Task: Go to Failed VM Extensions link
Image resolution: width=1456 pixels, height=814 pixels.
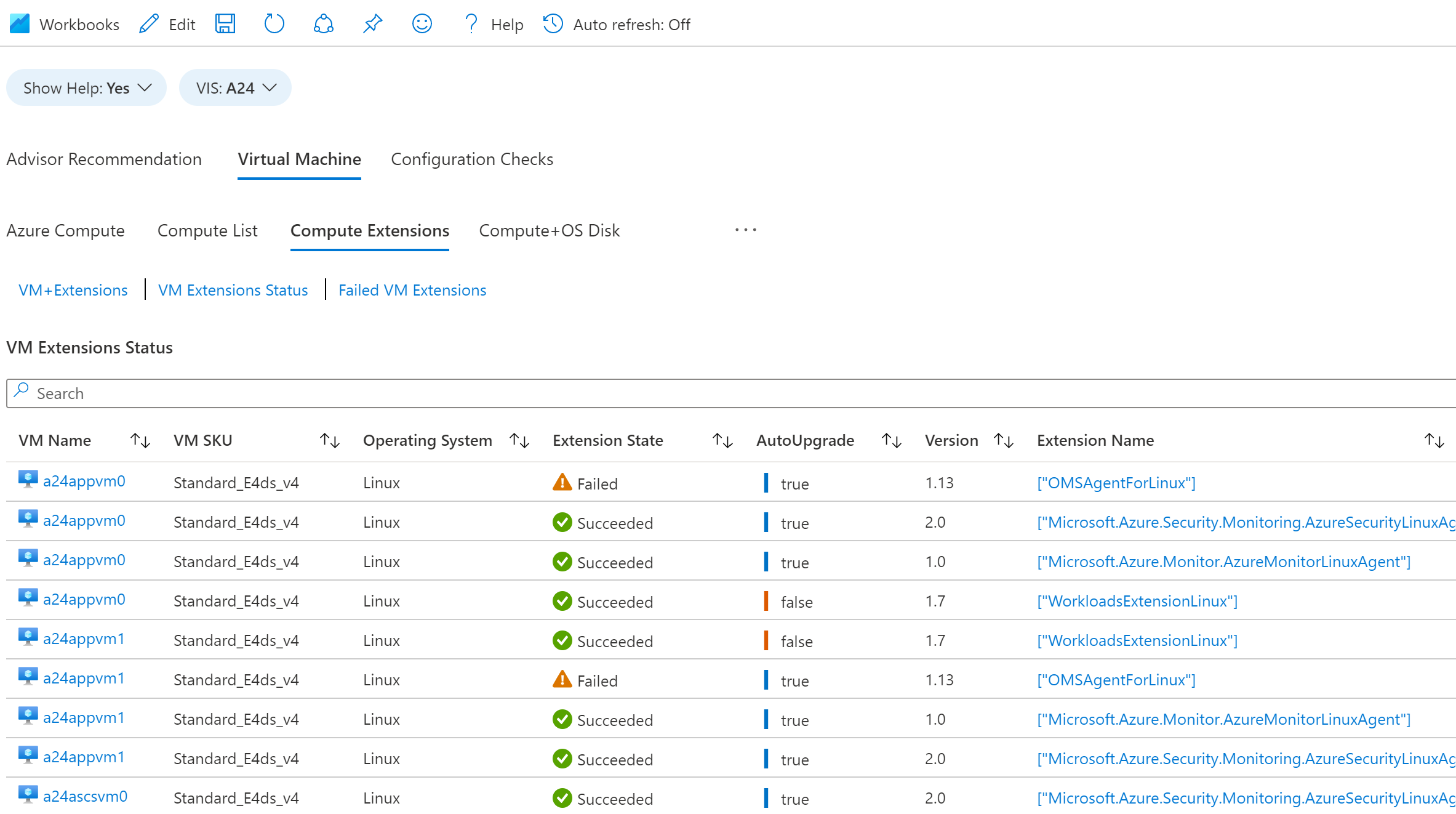Action: coord(412,290)
